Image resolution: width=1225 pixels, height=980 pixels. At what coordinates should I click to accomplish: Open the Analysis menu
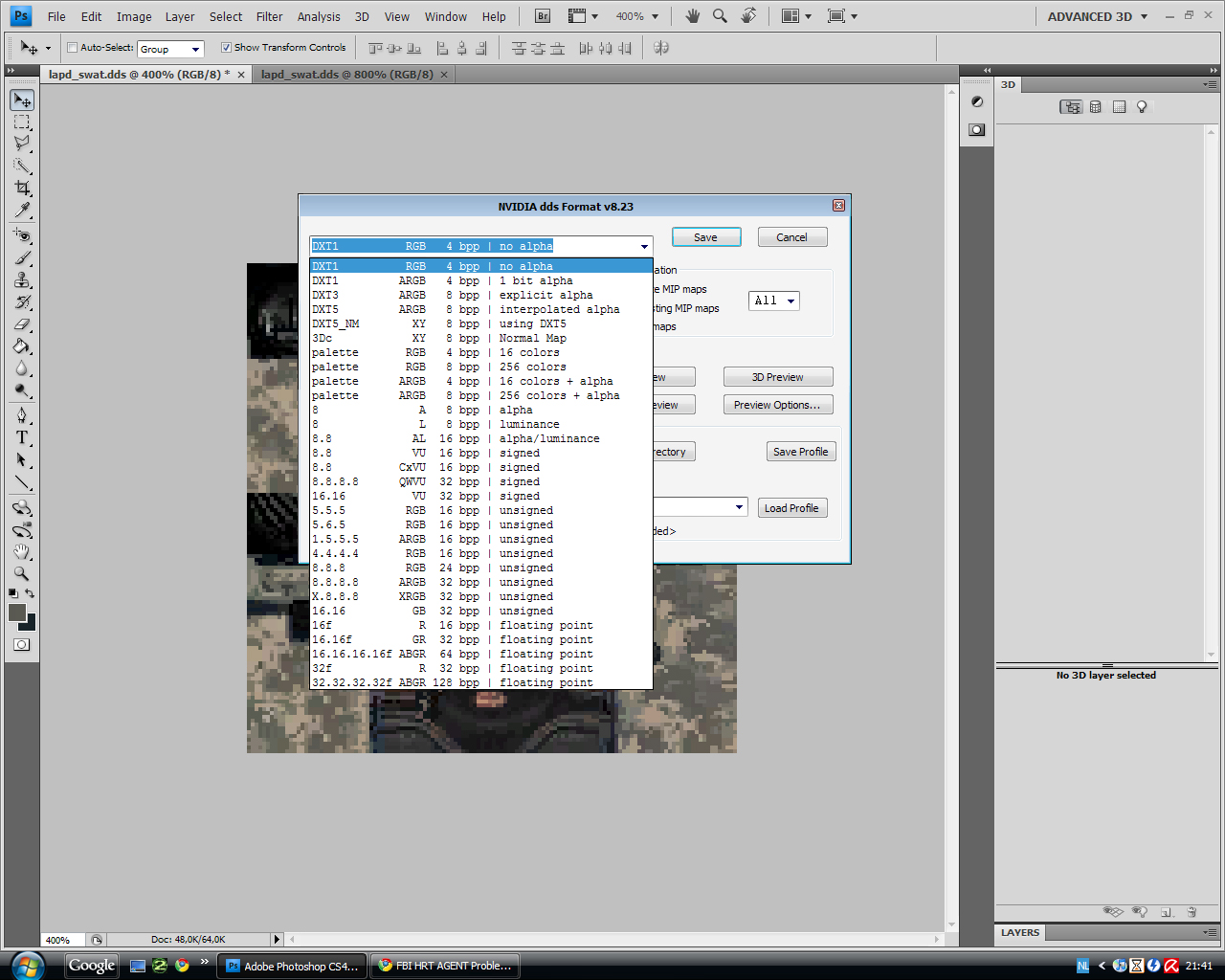319,16
